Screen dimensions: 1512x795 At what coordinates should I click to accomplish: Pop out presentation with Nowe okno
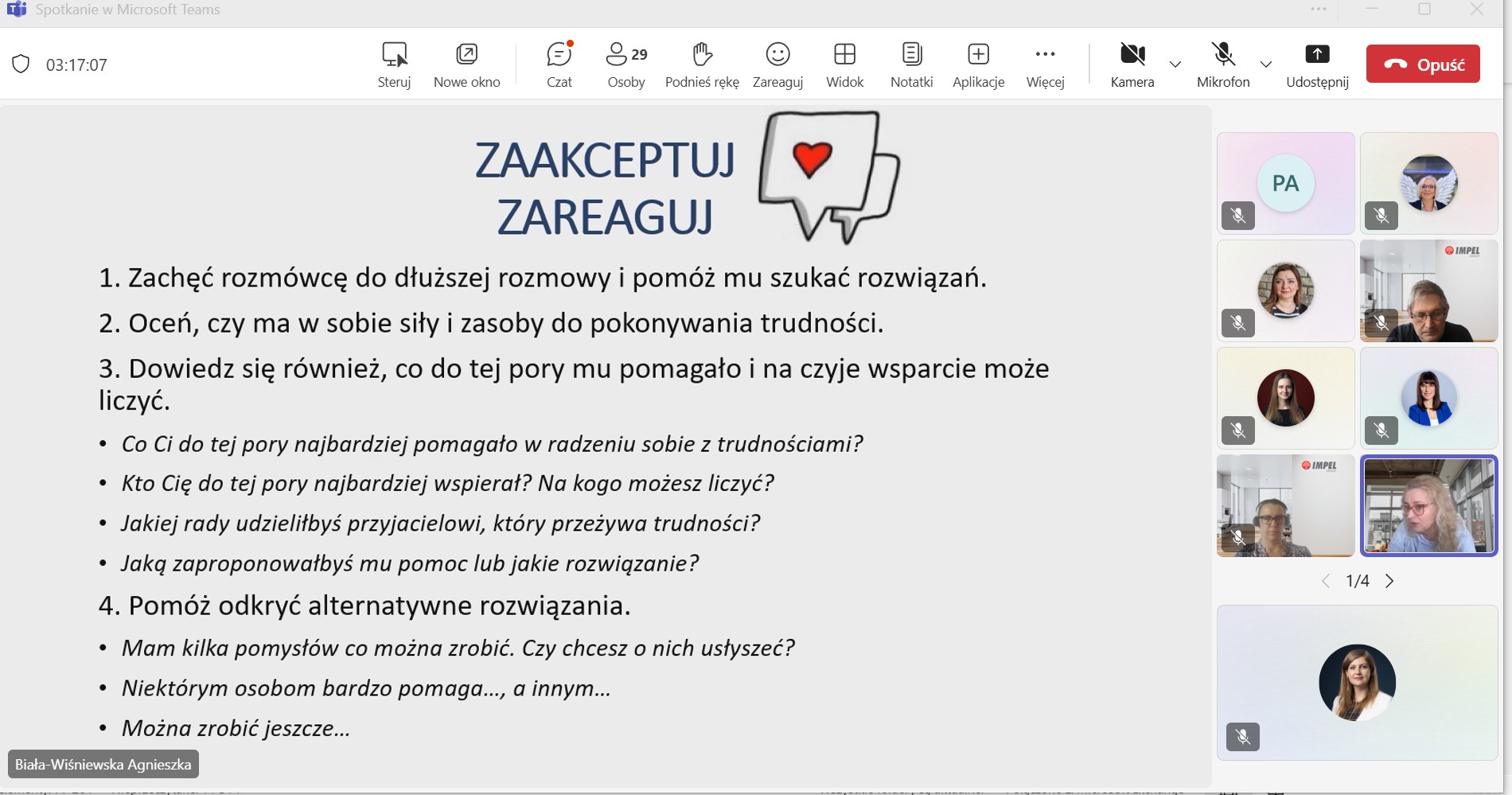point(466,64)
